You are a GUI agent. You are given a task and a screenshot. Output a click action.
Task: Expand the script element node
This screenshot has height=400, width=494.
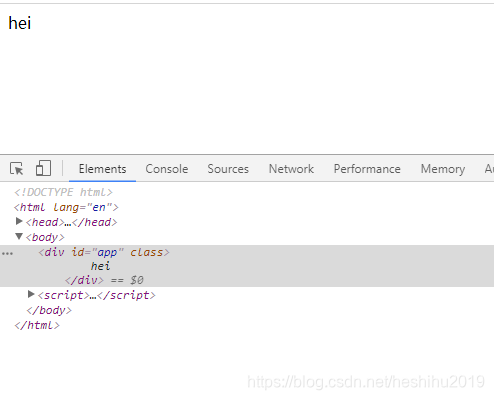tap(31, 294)
